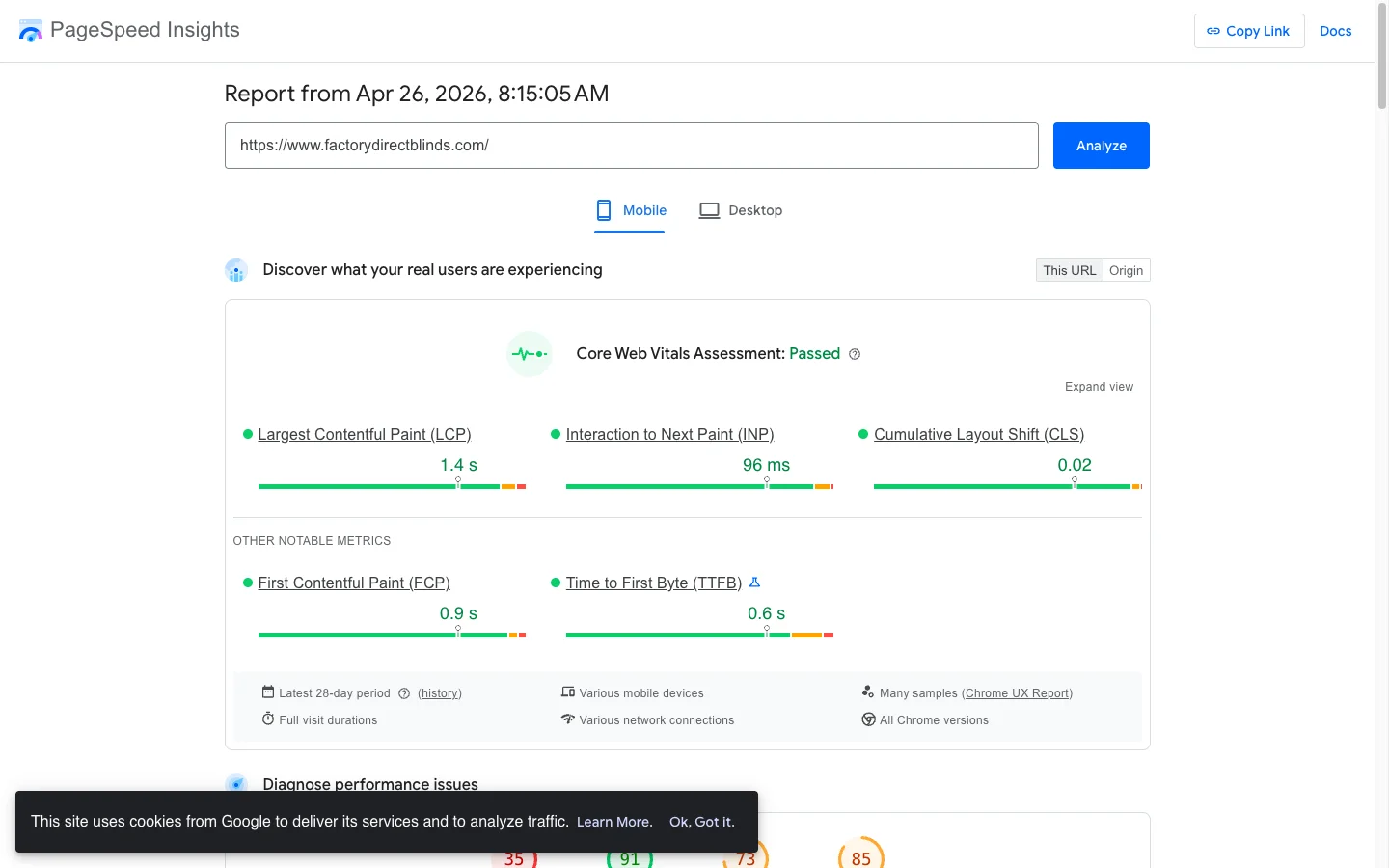Click the score gauge showing 85
The width and height of the screenshot is (1389, 868).
(861, 854)
